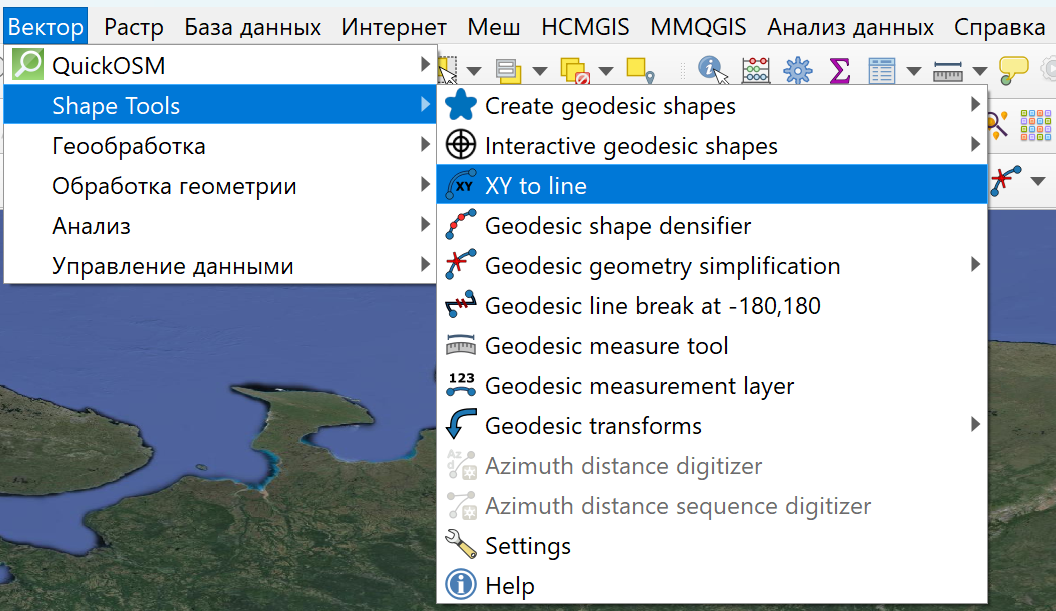
Task: Expand the Управление данными submenu arrow
Action: [x=425, y=264]
